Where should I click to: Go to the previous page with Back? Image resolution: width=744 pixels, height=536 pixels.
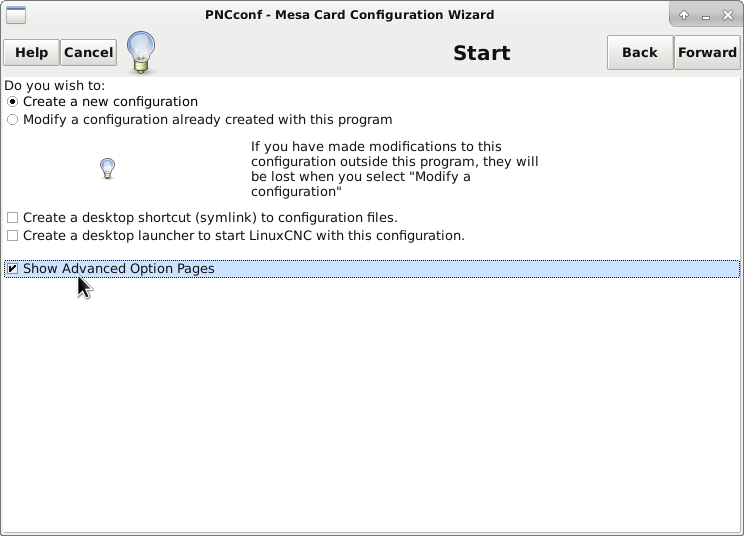(639, 53)
